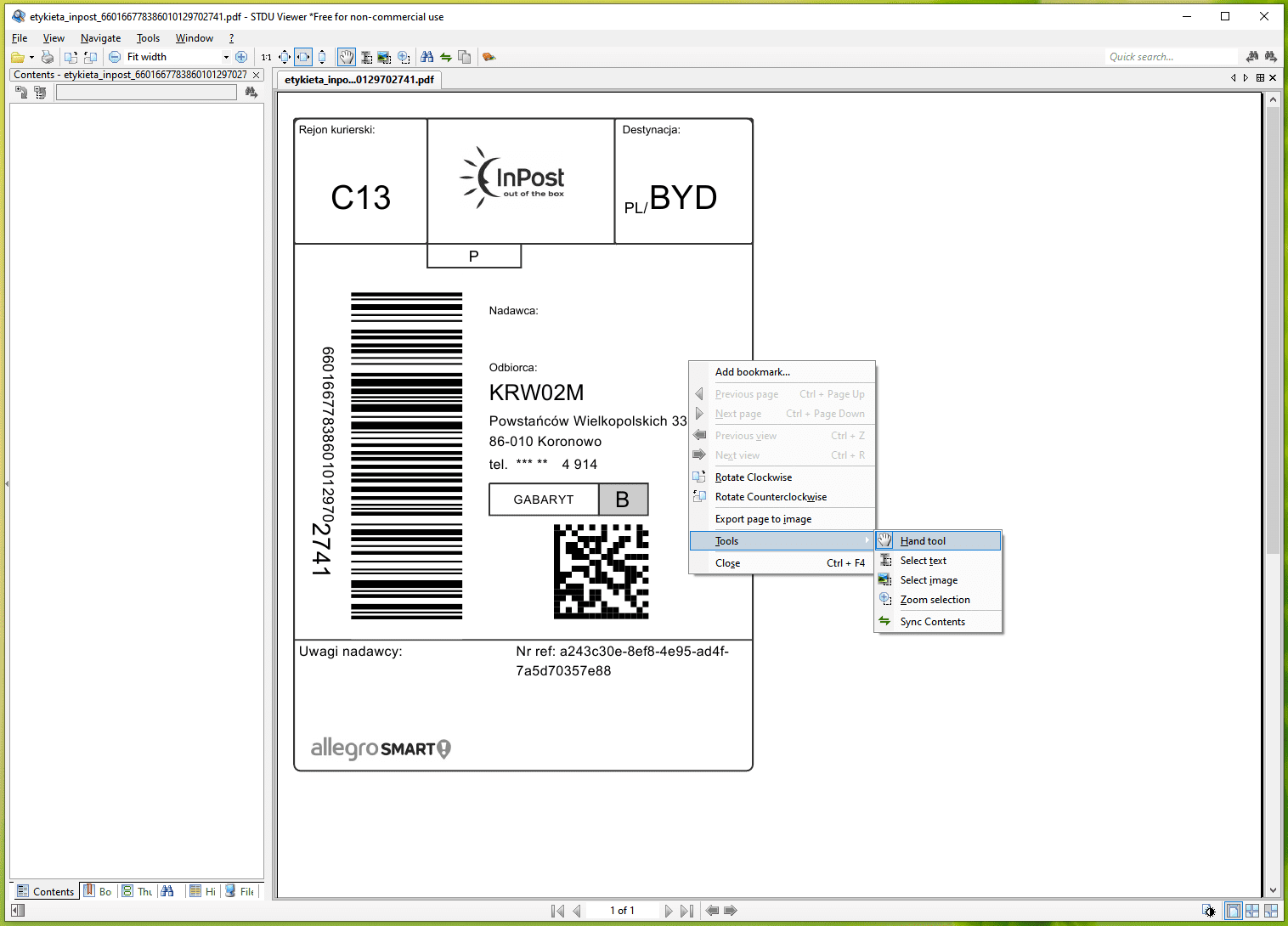This screenshot has width=1288, height=926.
Task: Choose Zoom selection in submenu
Action: pos(938,600)
